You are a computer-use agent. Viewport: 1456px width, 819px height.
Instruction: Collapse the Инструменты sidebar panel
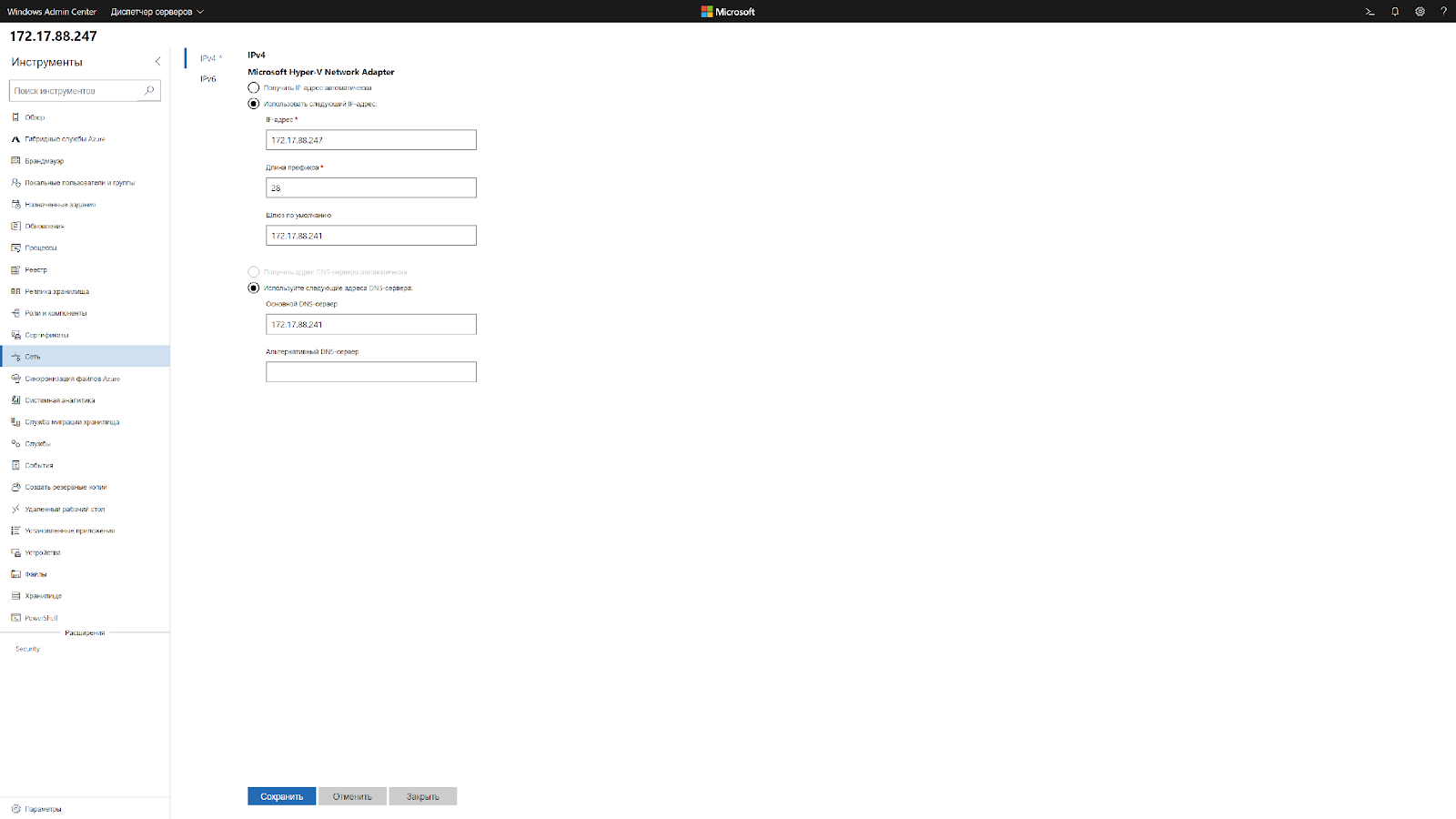pos(157,61)
